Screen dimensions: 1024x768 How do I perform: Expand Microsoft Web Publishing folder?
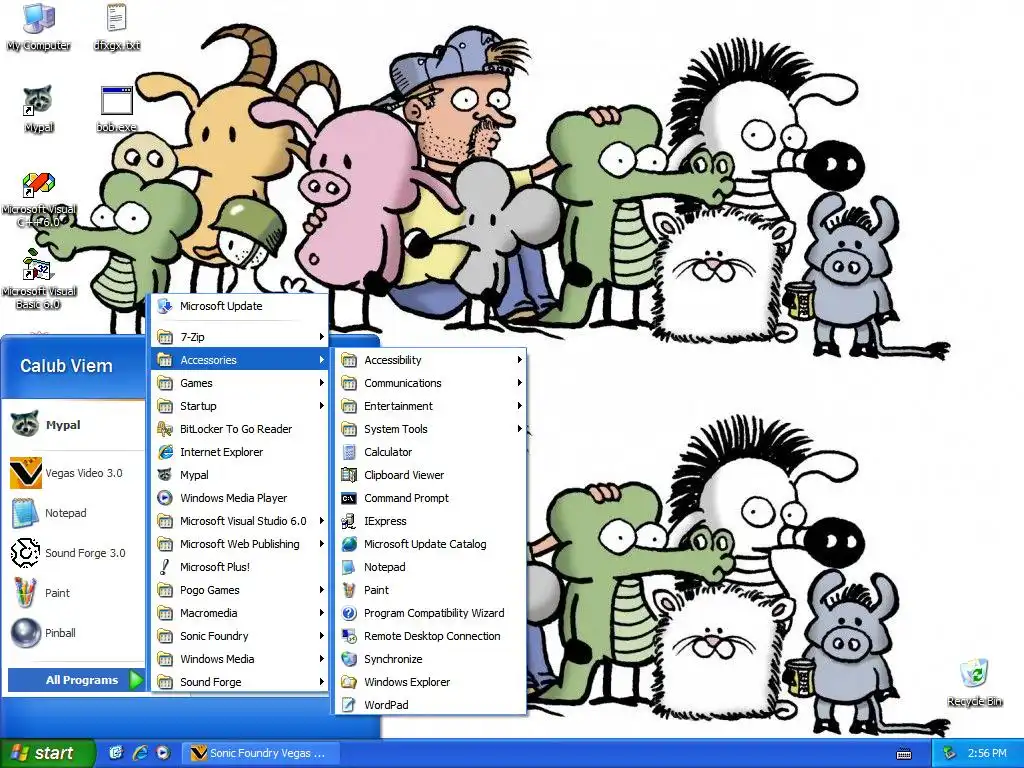240,544
